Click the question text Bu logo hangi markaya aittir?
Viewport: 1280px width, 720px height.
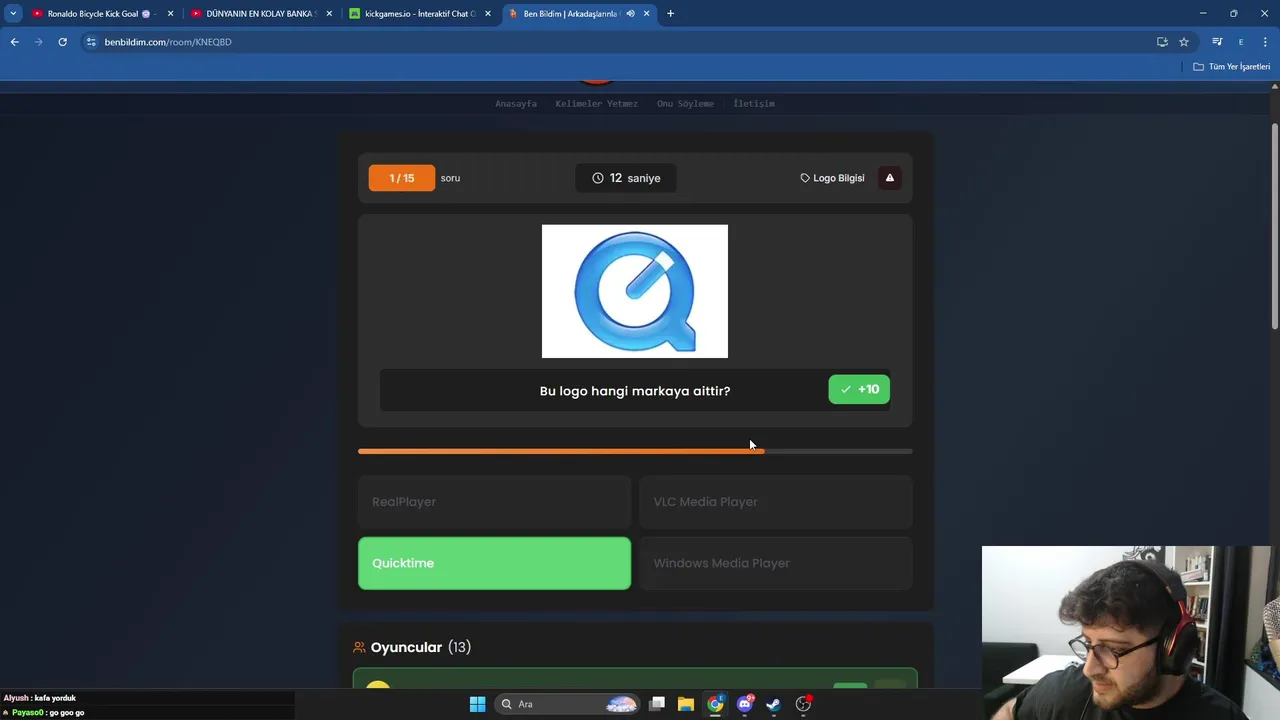(635, 391)
